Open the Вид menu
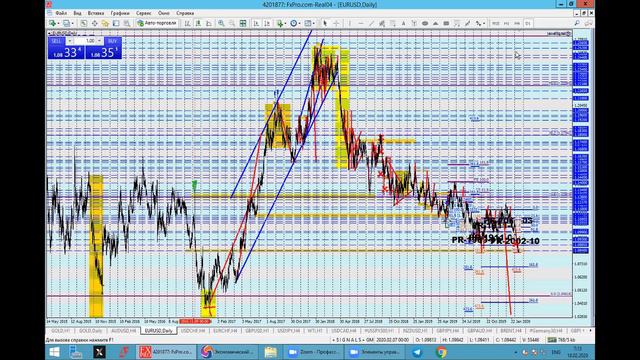Image resolution: width=640 pixels, height=360 pixels. [77, 13]
